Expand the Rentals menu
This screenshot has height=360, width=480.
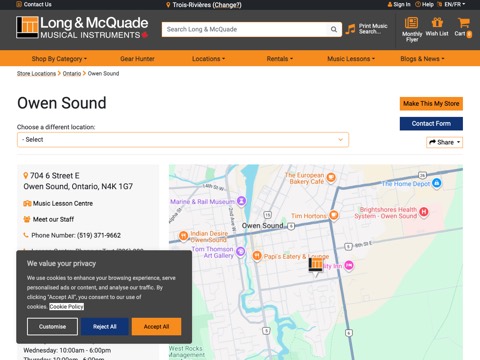(279, 59)
